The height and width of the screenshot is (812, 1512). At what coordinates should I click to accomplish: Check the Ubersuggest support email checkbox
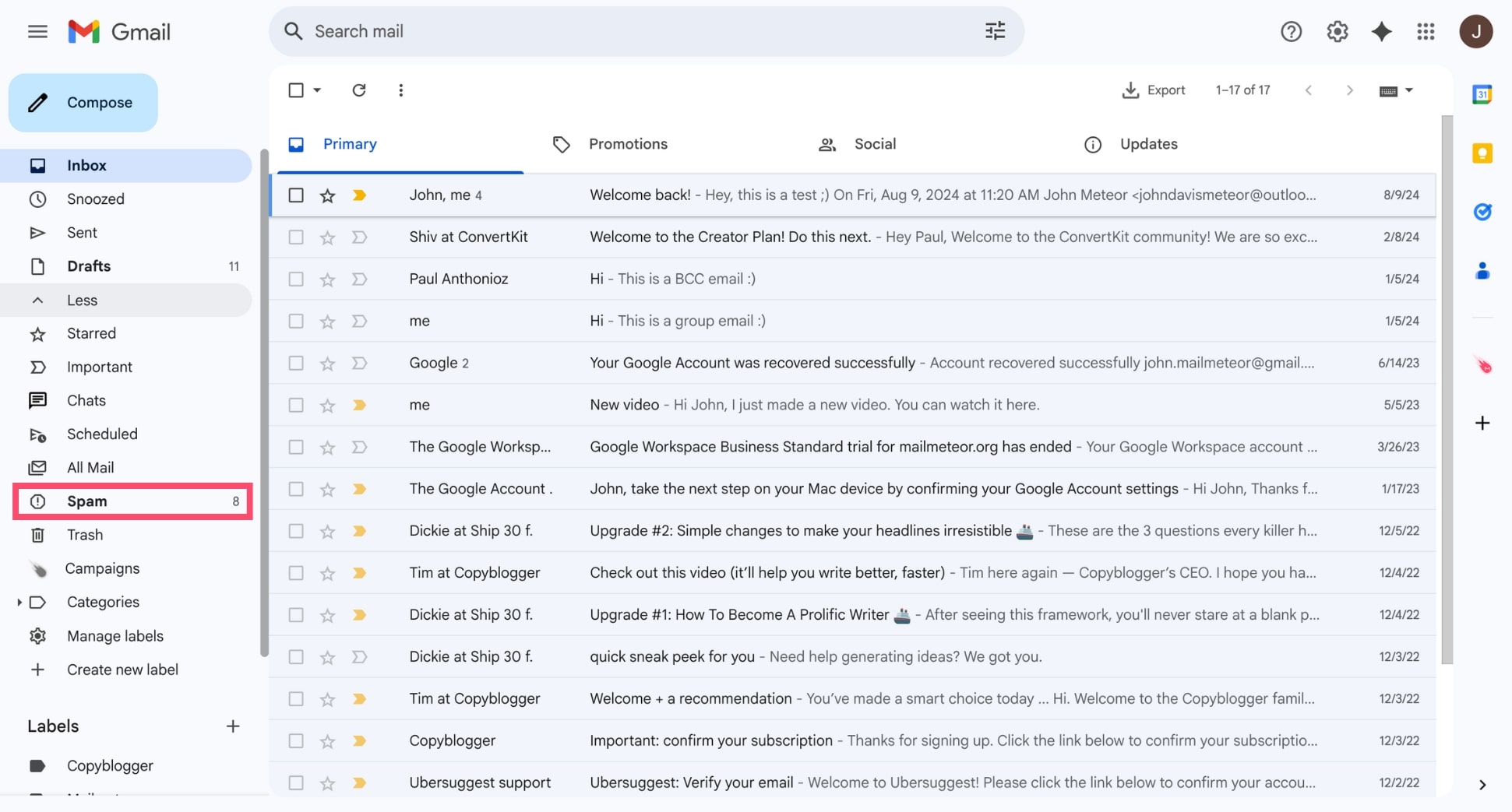(296, 783)
